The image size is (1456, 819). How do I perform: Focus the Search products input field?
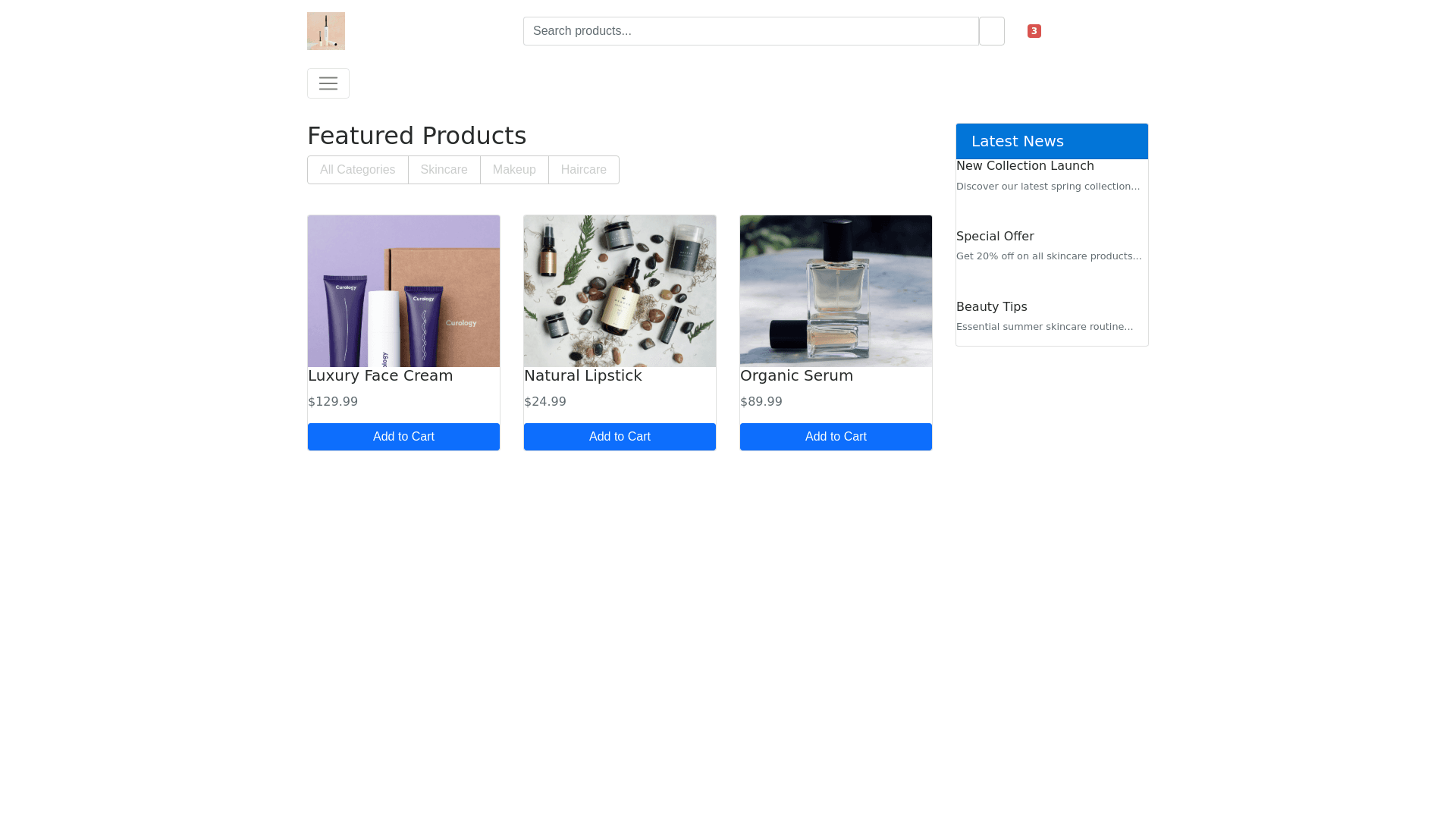750,31
